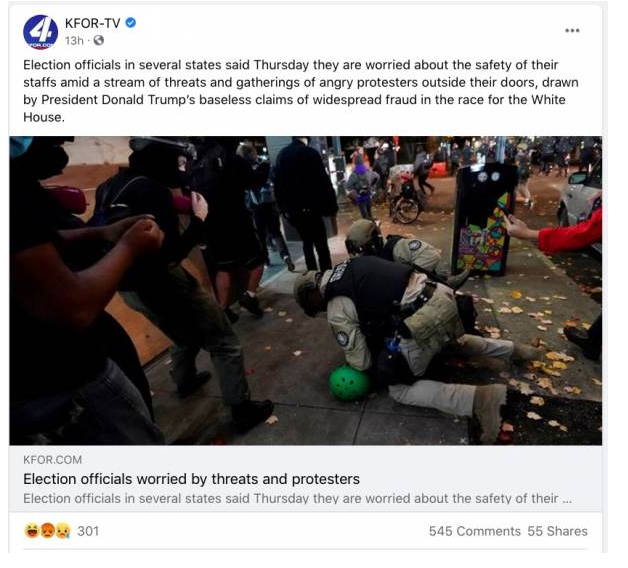The height and width of the screenshot is (568, 628).
Task: Click the blue verified badge
Action: tap(131, 23)
